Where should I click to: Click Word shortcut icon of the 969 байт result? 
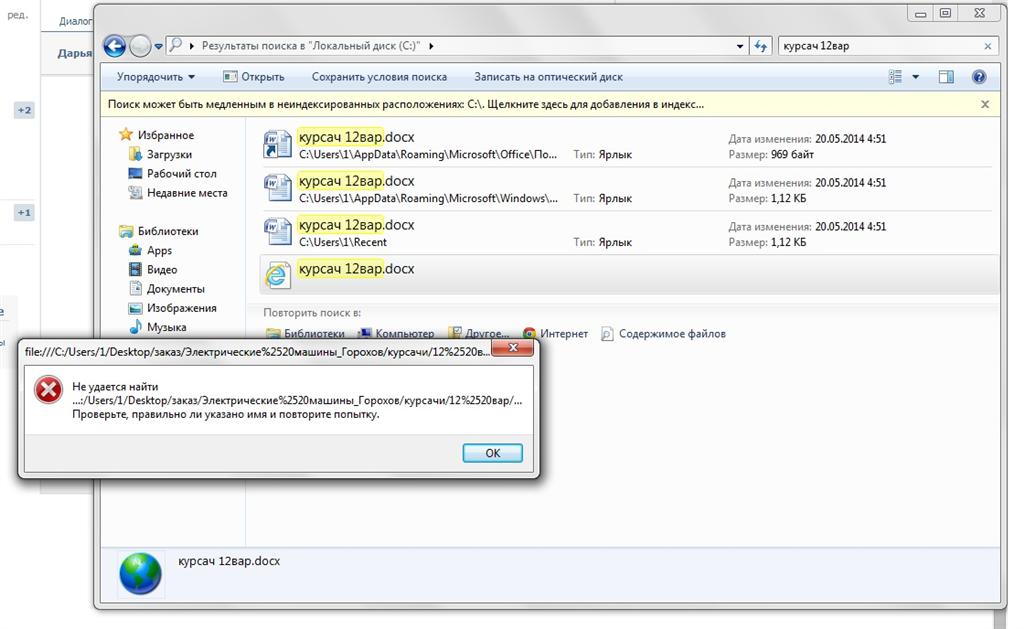coord(278,145)
